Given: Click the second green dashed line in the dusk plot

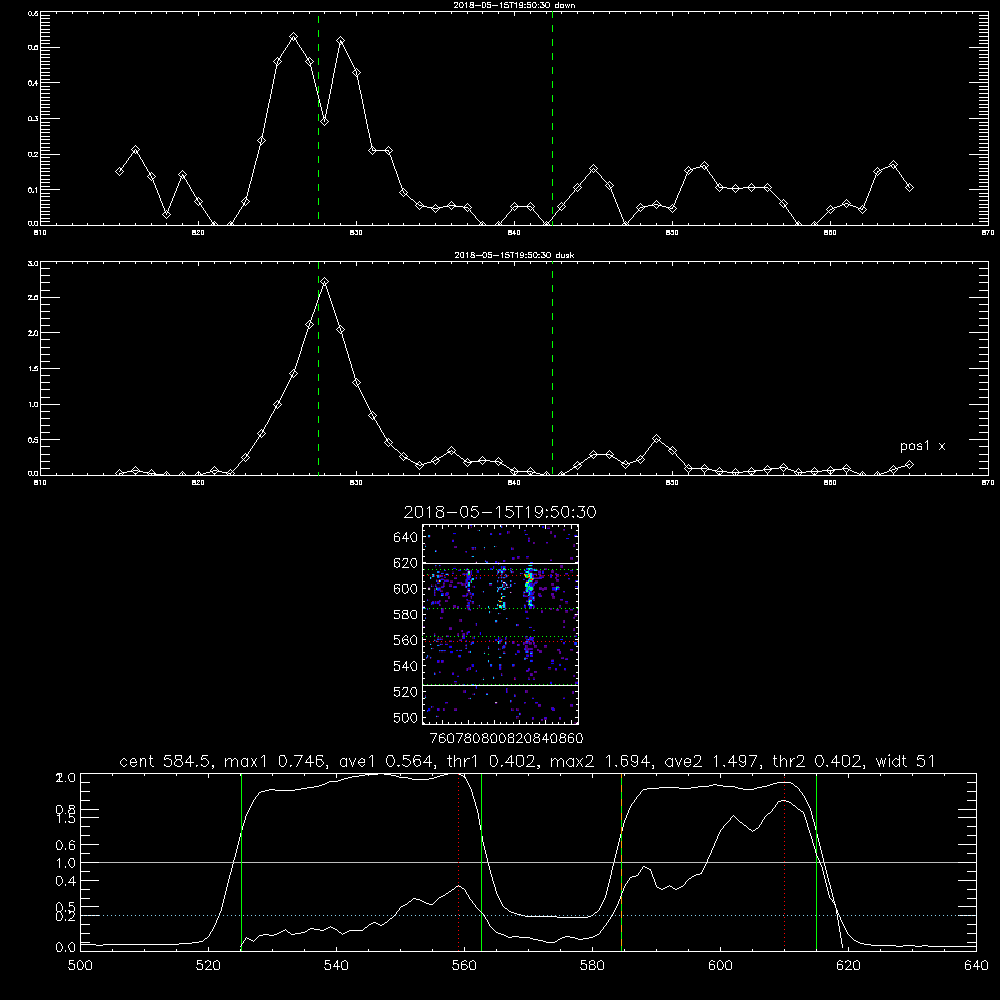Looking at the screenshot, I should (x=552, y=368).
